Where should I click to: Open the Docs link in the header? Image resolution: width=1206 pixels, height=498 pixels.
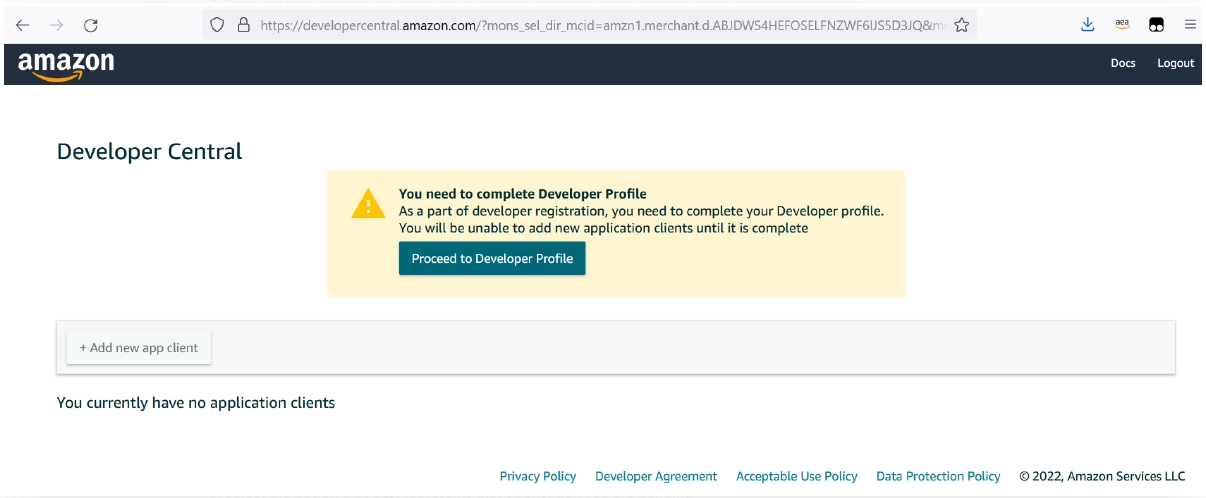click(1123, 63)
